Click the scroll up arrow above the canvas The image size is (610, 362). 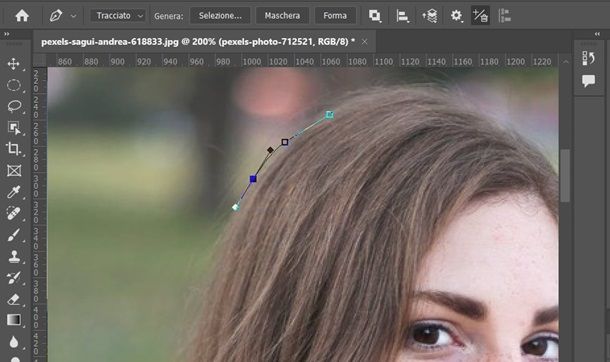(566, 61)
